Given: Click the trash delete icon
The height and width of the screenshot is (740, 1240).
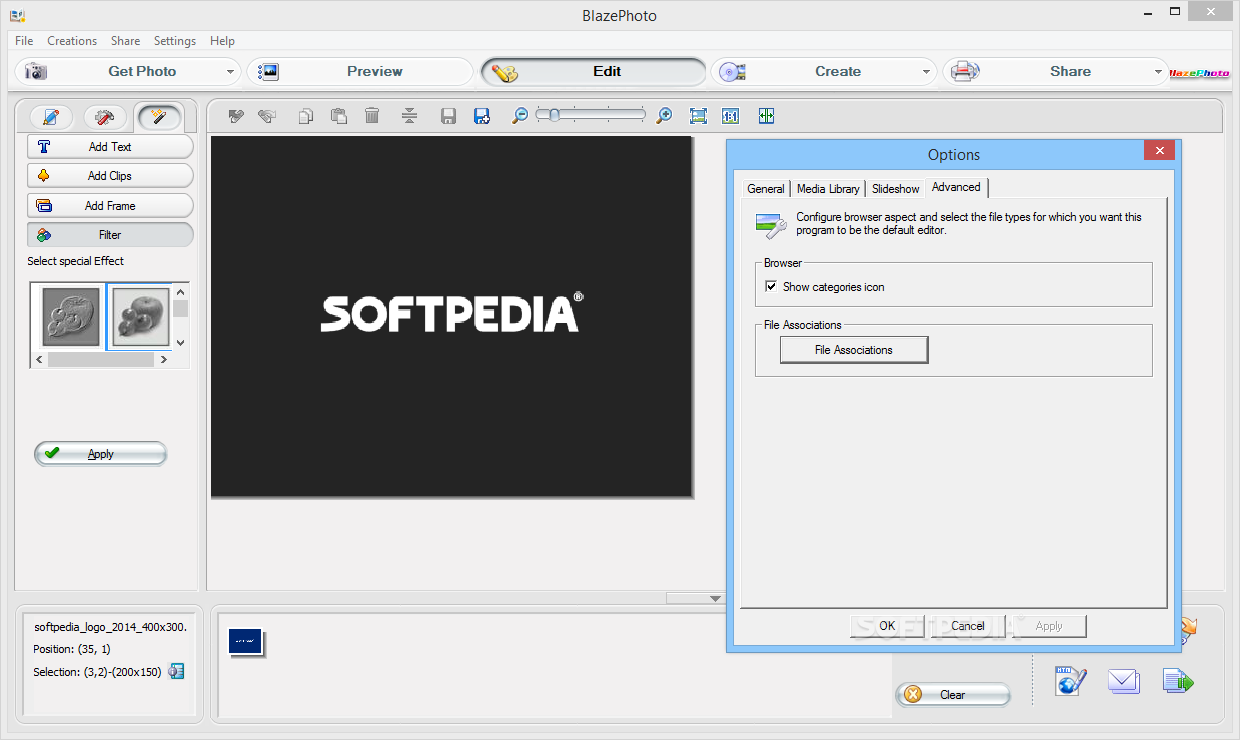Looking at the screenshot, I should click(372, 116).
